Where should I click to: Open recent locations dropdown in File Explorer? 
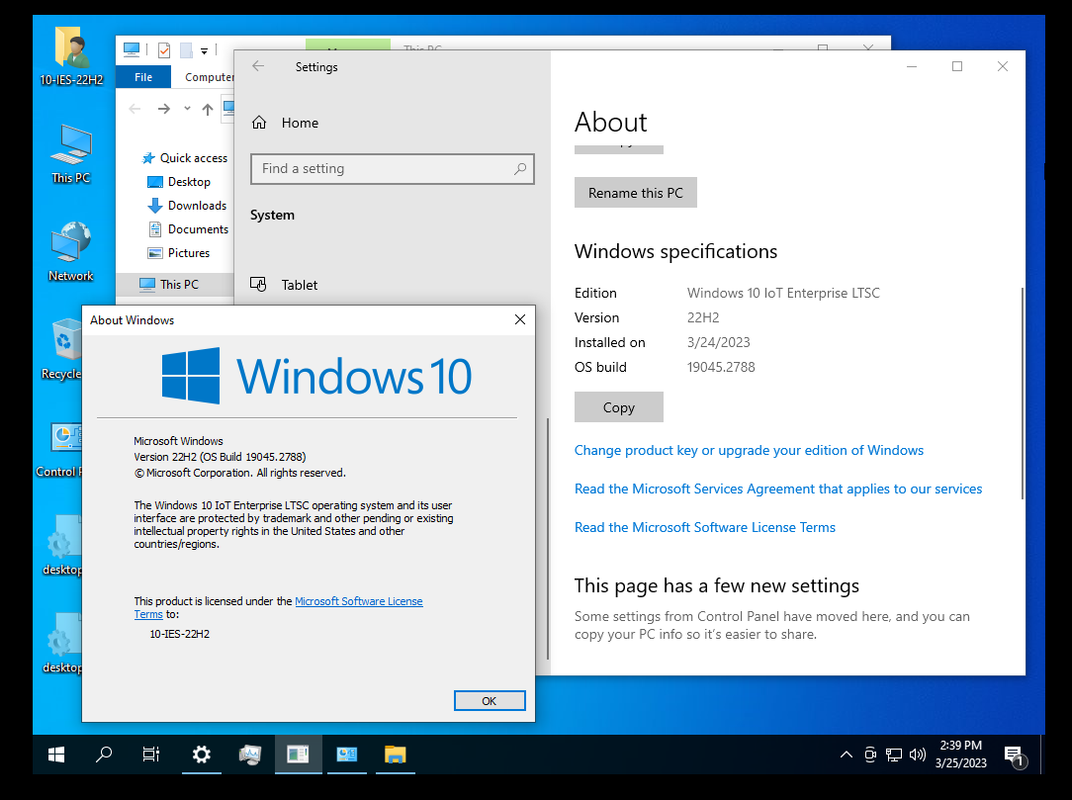pos(187,109)
